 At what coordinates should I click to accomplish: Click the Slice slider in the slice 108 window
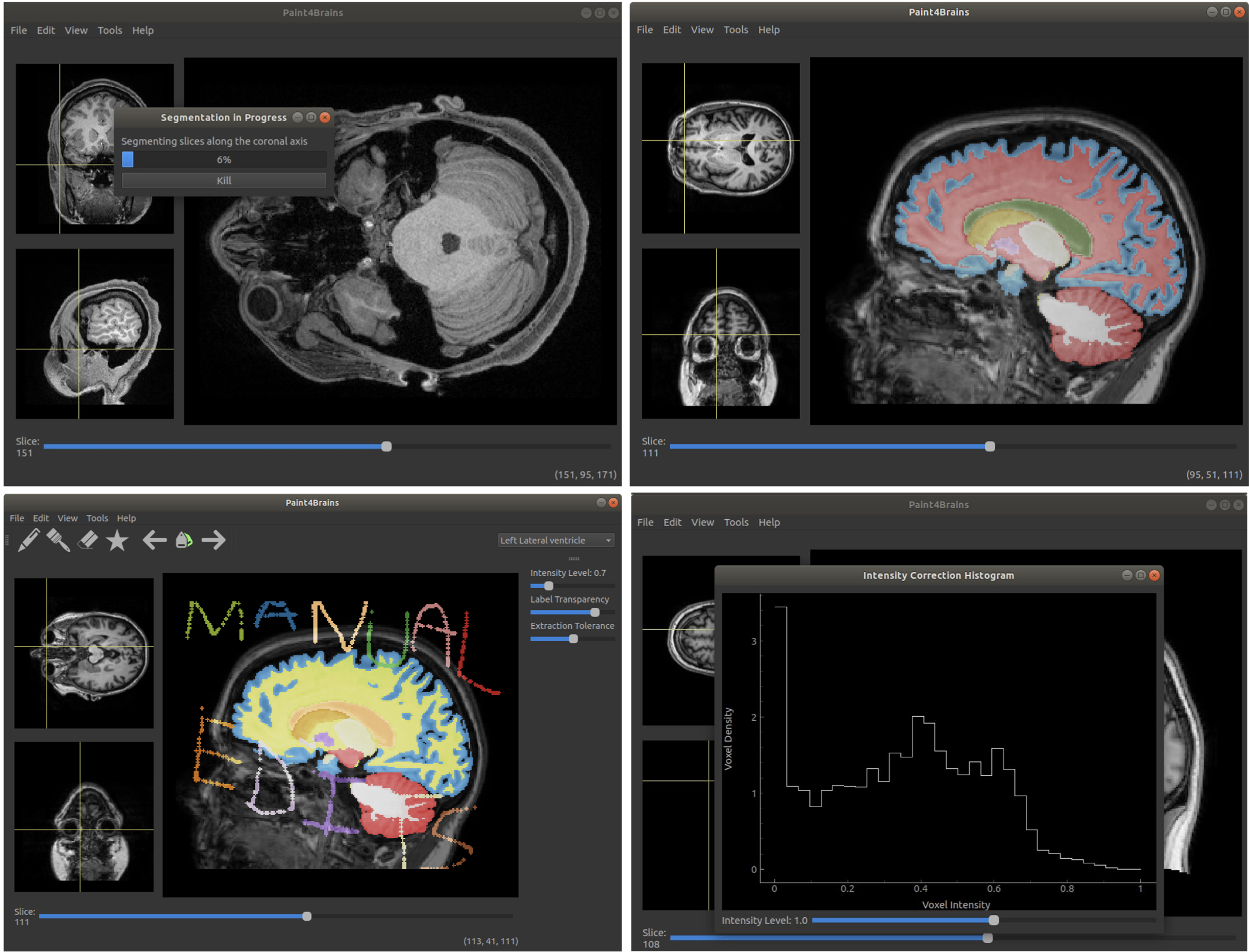tap(953, 938)
